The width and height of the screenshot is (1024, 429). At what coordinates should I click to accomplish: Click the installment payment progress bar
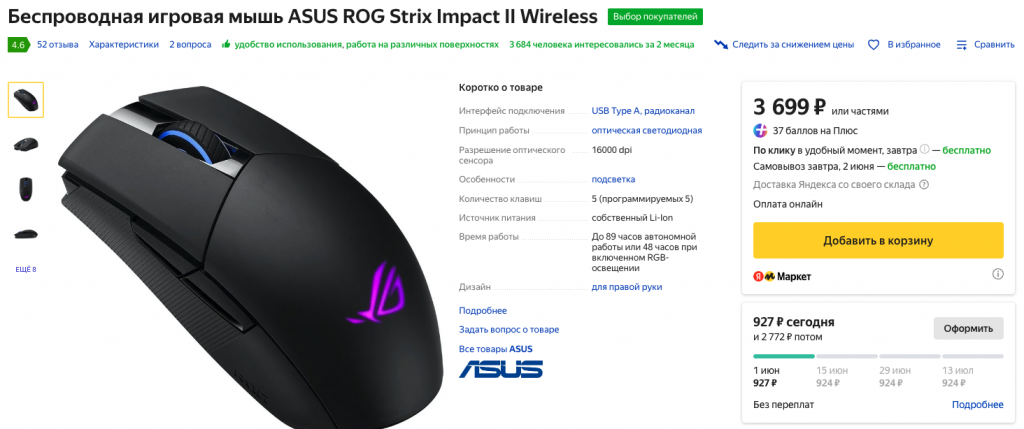pyautogui.click(x=878, y=357)
